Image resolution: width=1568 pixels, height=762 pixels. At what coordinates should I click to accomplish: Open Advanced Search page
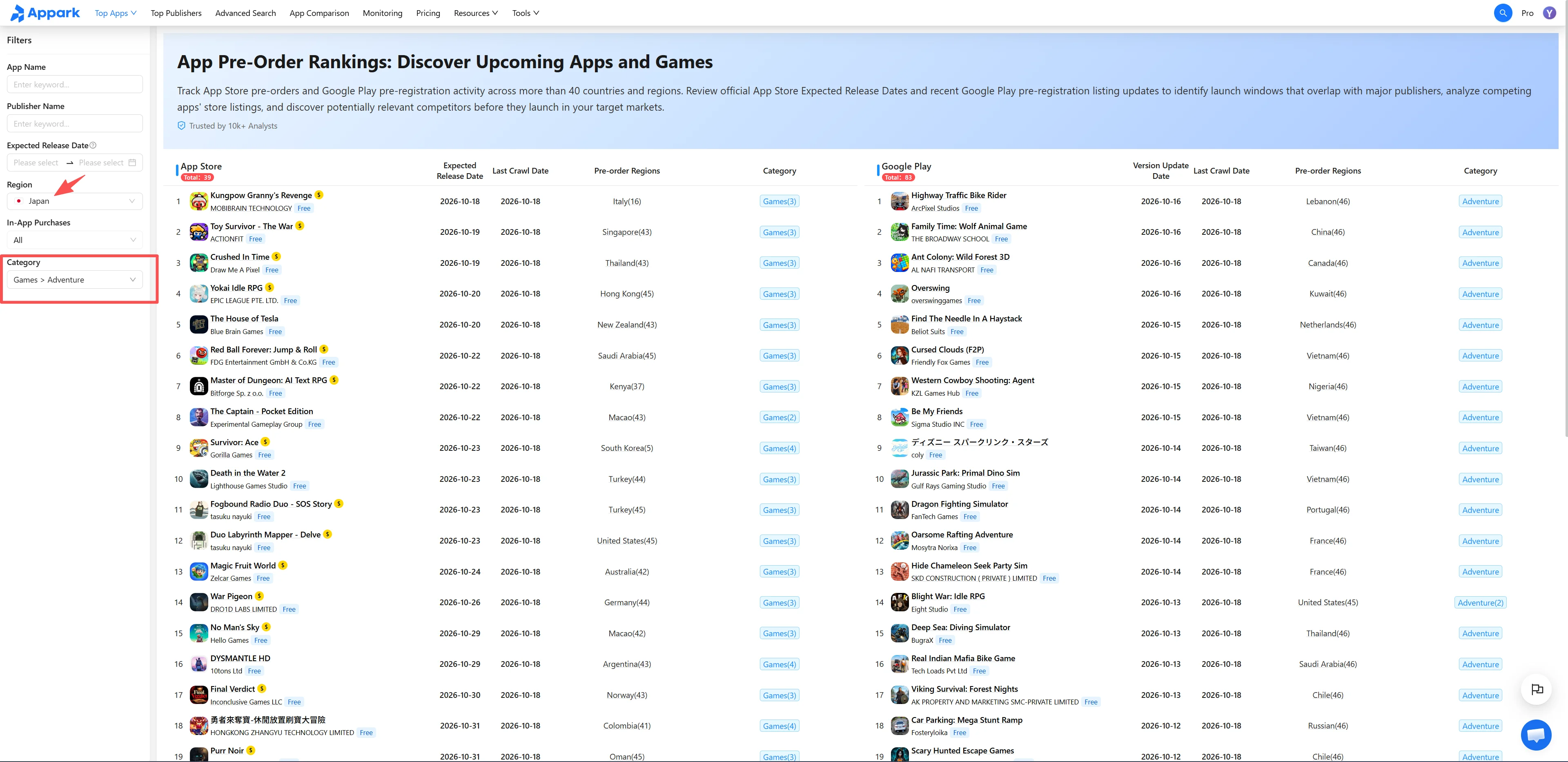click(x=245, y=13)
